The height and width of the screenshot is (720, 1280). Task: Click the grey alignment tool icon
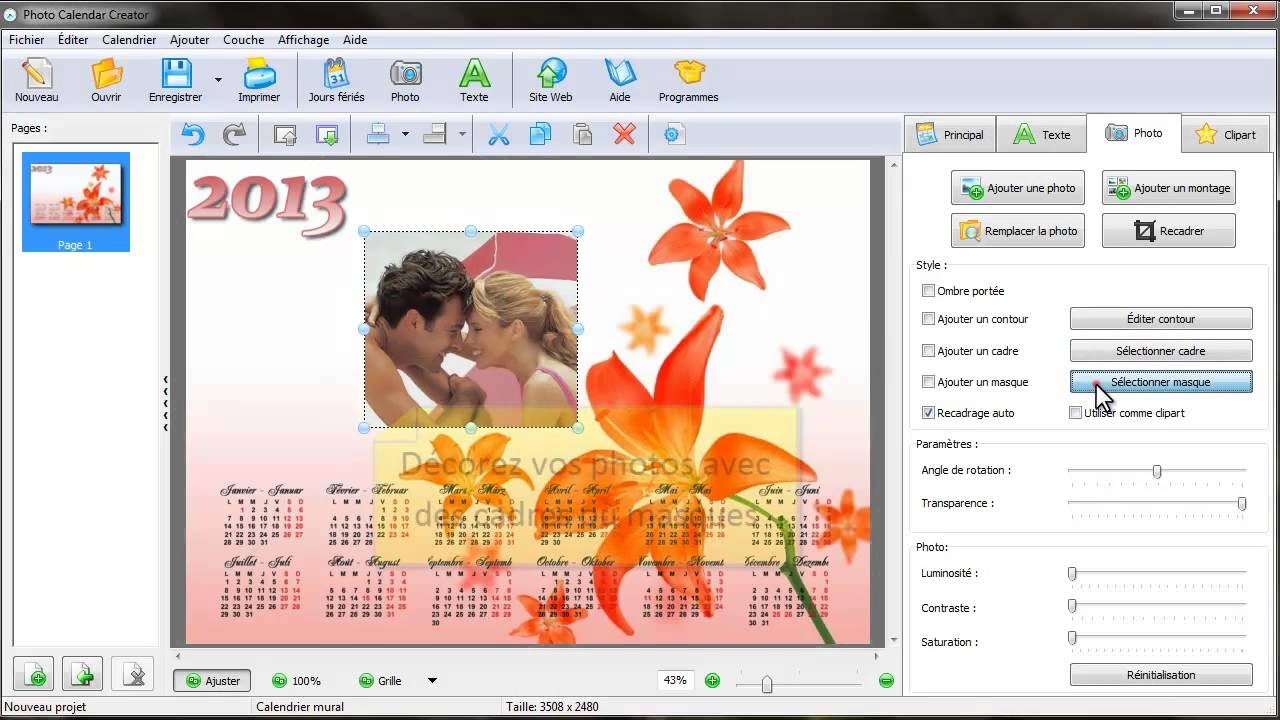click(435, 134)
